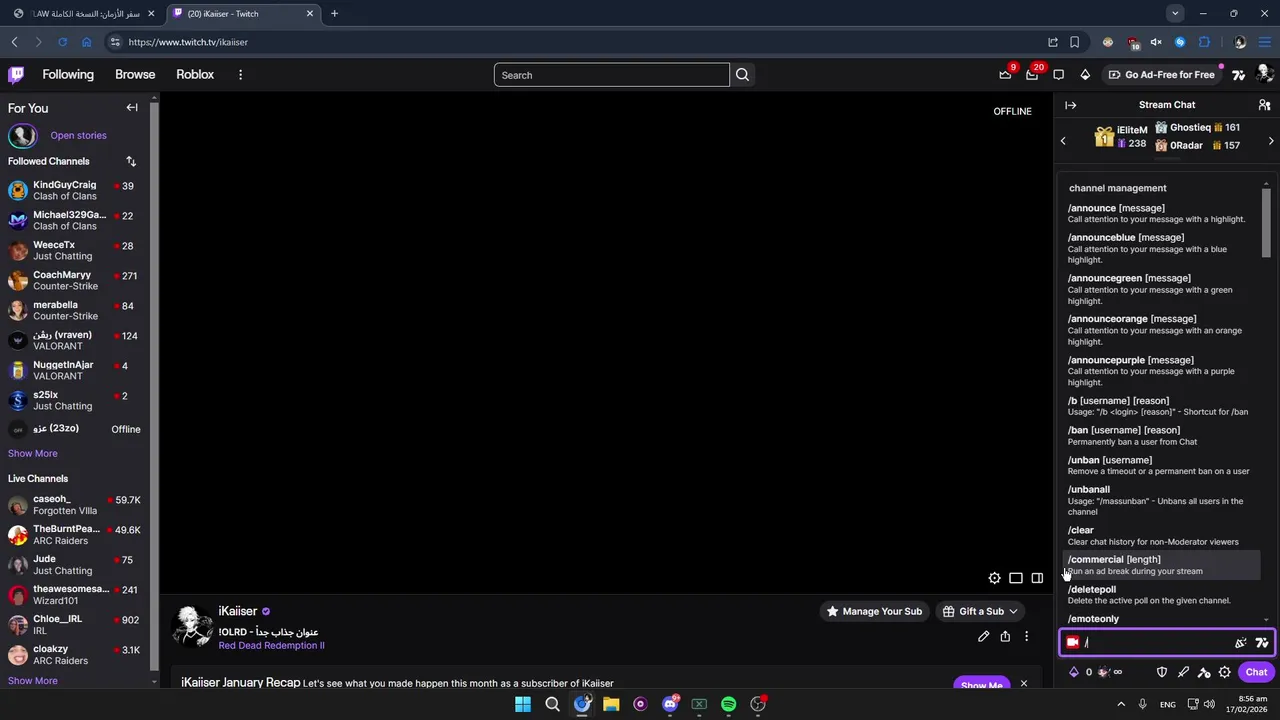Expand the Gift a Sub dropdown
This screenshot has height=720, width=1280.
tap(981, 611)
